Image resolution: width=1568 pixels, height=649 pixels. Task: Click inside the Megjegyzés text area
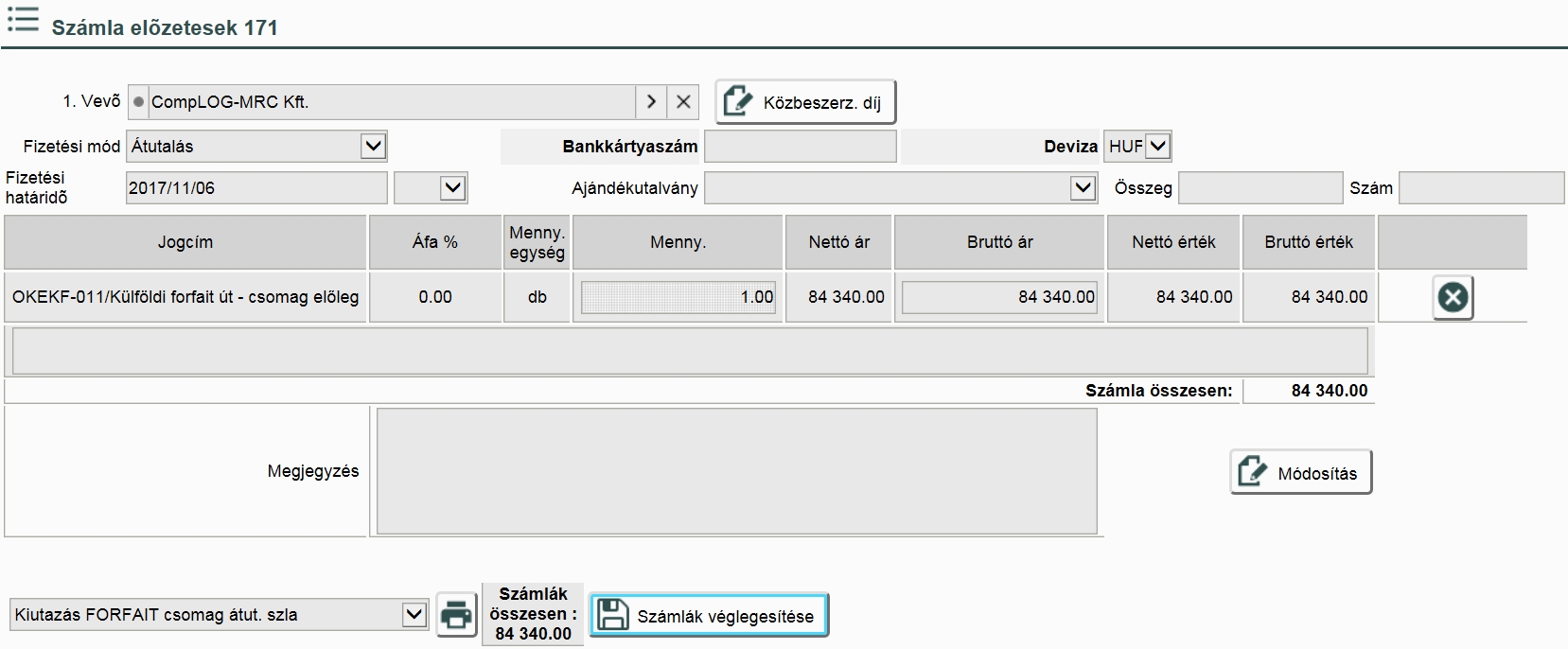click(x=736, y=471)
